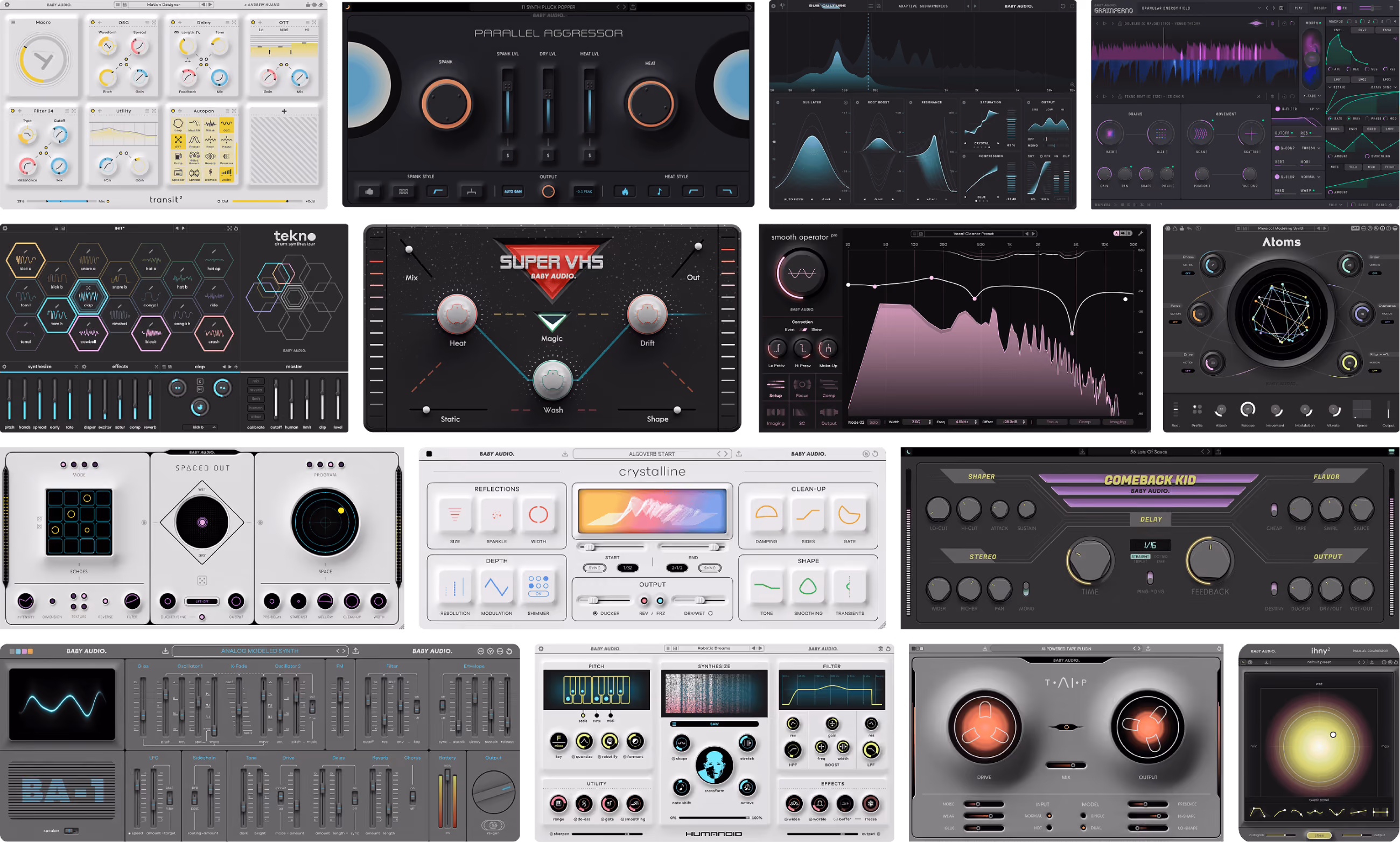
Task: Click the End SYNC button in Crystalline
Action: [710, 568]
